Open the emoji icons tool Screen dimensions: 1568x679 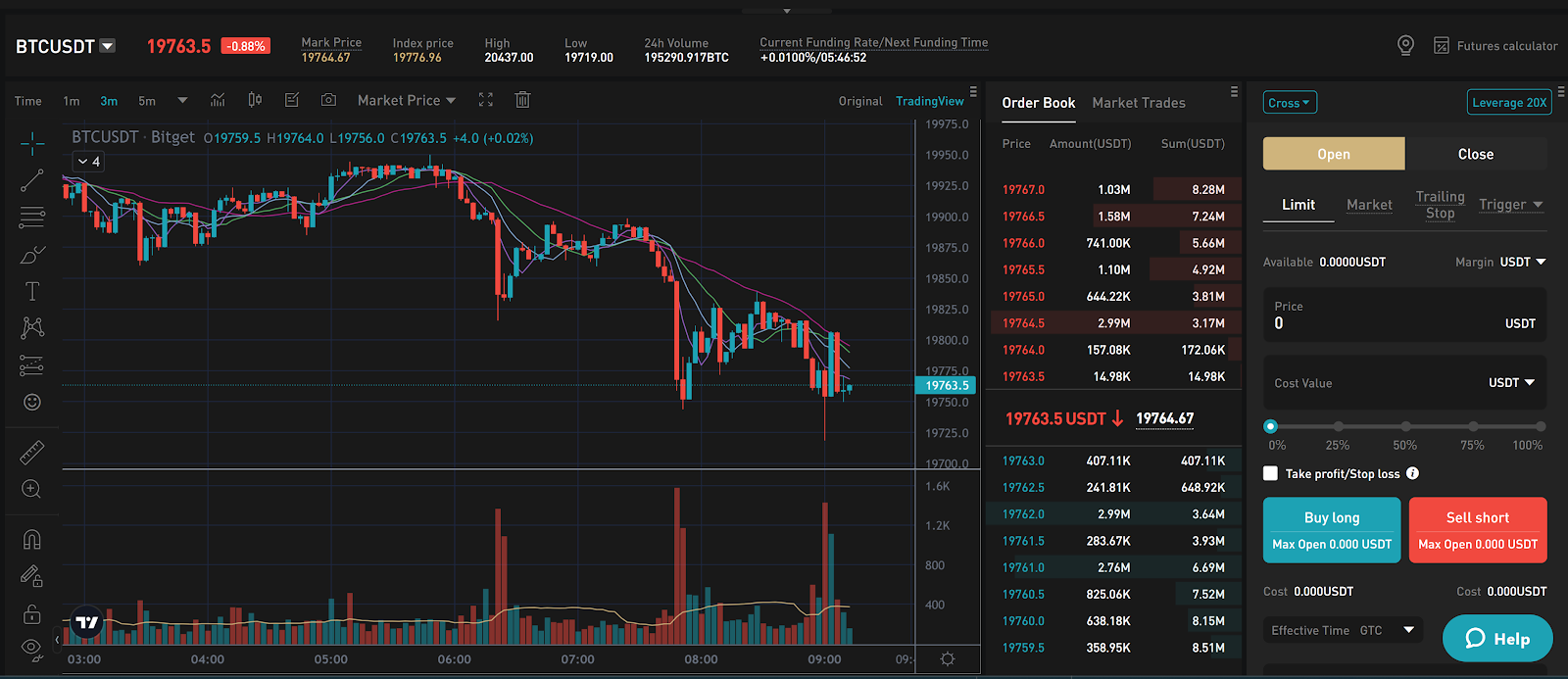[x=32, y=402]
